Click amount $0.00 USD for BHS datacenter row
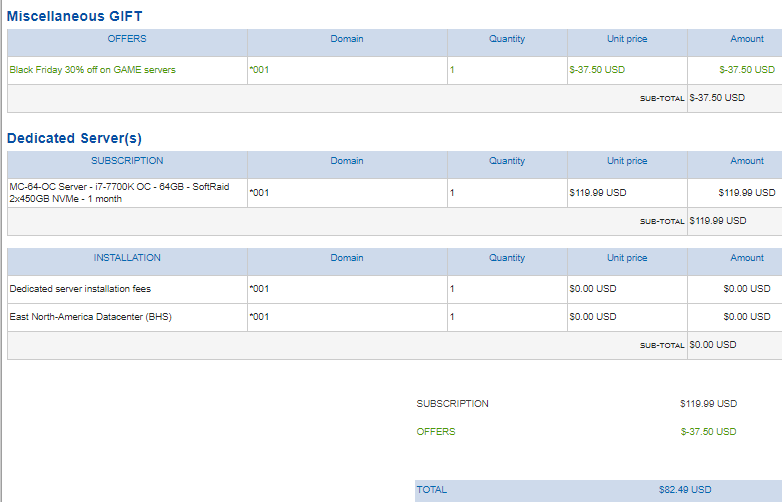Screen dimensions: 782x502 747,317
